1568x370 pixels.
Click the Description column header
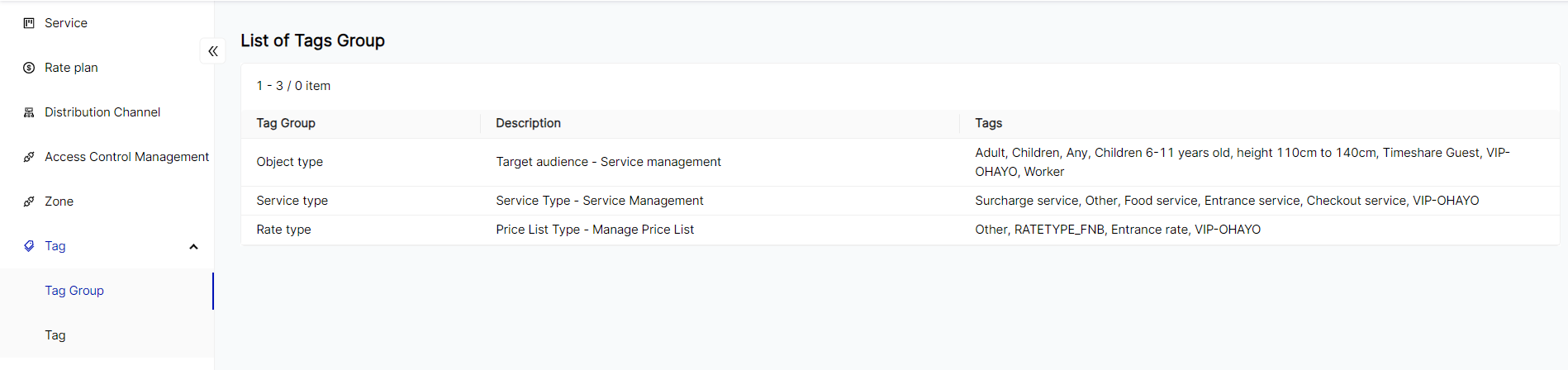[528, 123]
